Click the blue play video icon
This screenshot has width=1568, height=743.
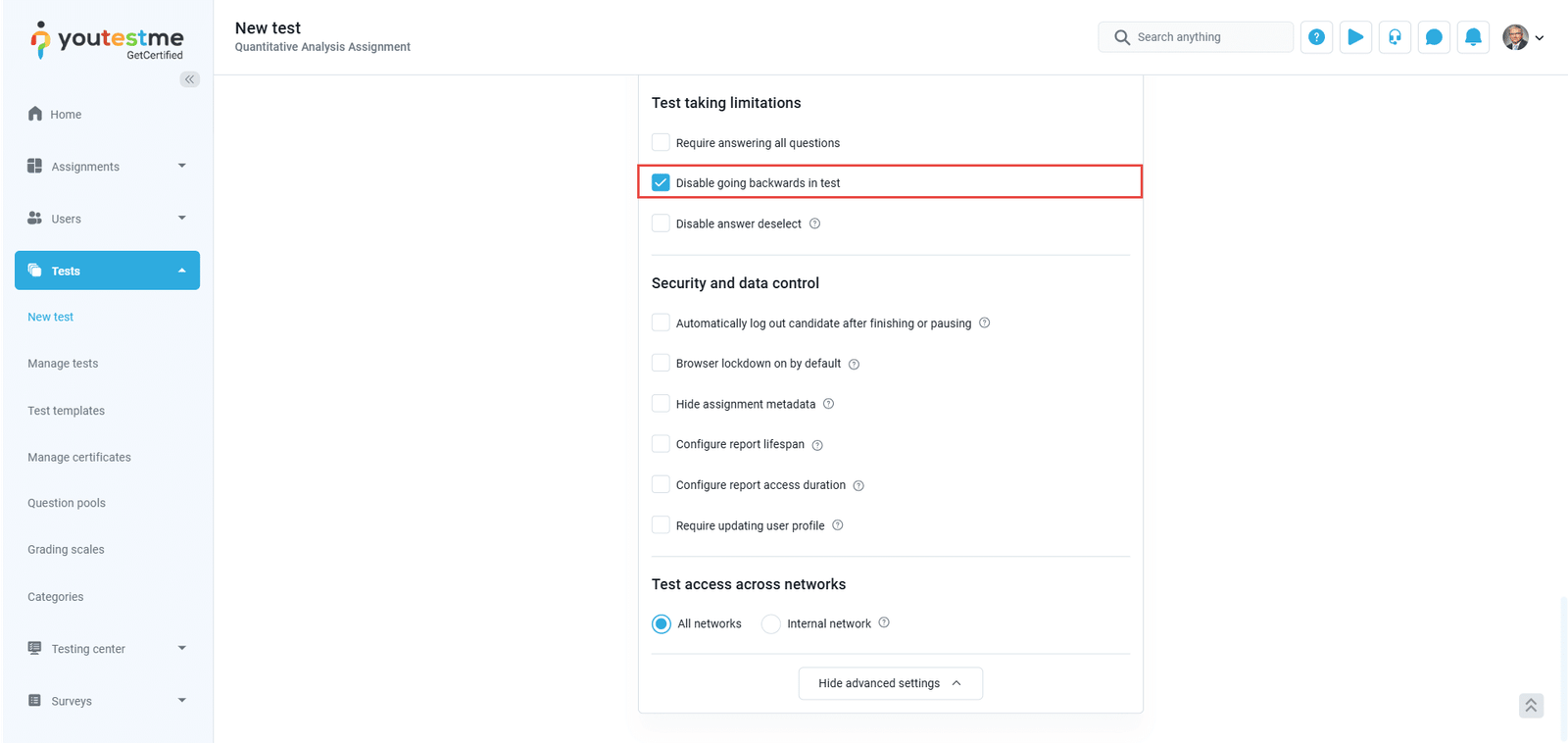tap(1355, 37)
